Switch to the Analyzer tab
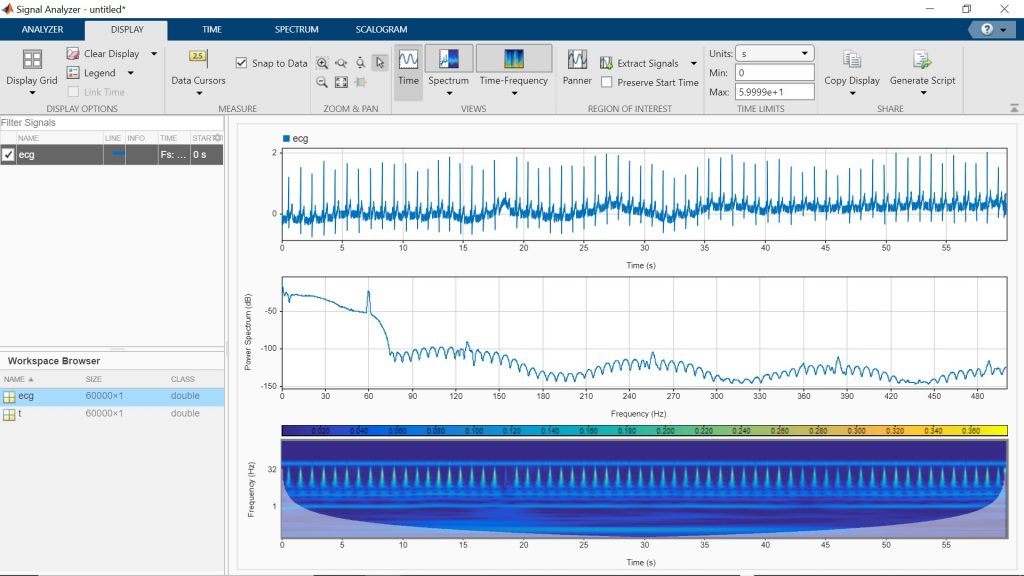The height and width of the screenshot is (576, 1024). point(42,30)
